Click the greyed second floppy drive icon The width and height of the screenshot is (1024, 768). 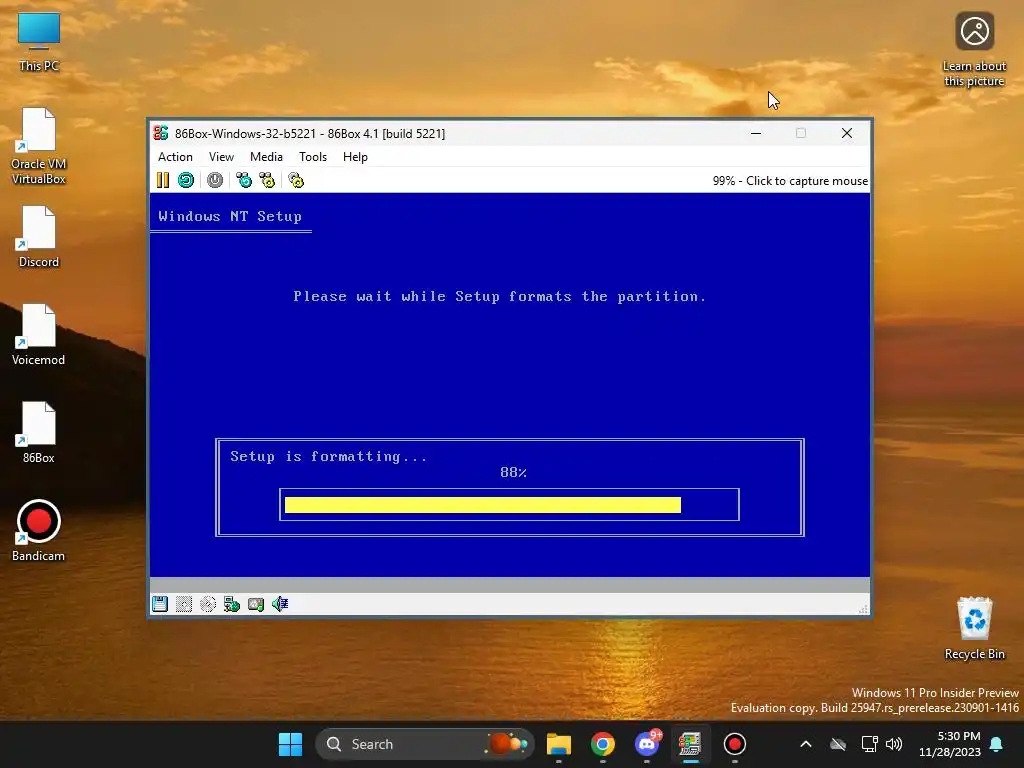pyautogui.click(x=184, y=604)
